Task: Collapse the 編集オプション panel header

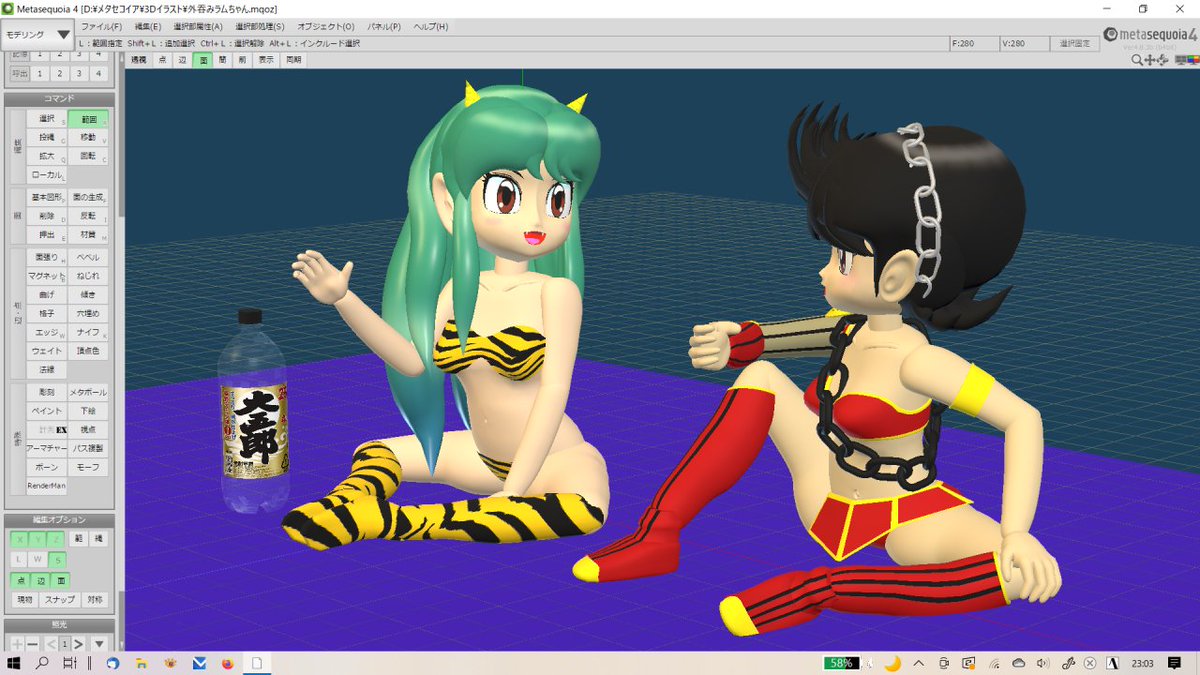Action: [60, 520]
